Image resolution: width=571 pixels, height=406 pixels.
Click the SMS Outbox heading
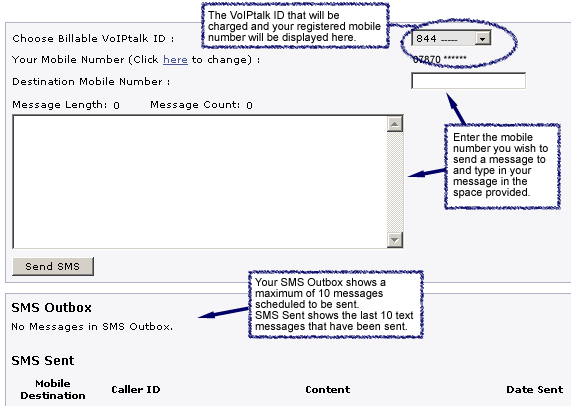pos(51,308)
